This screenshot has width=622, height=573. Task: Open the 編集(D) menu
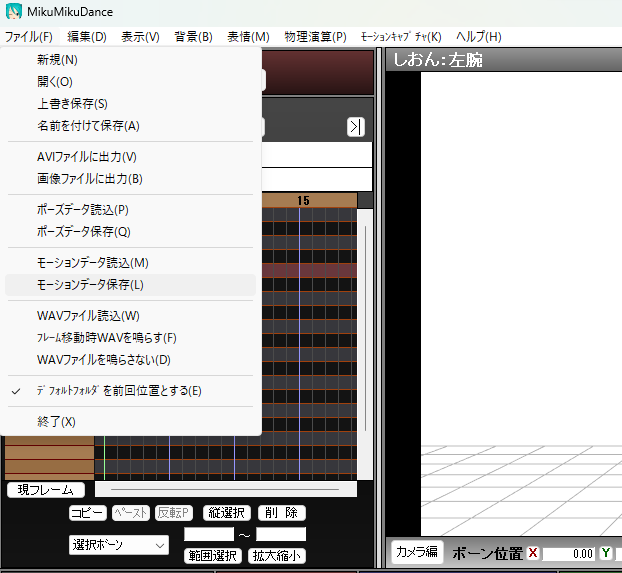click(x=87, y=37)
